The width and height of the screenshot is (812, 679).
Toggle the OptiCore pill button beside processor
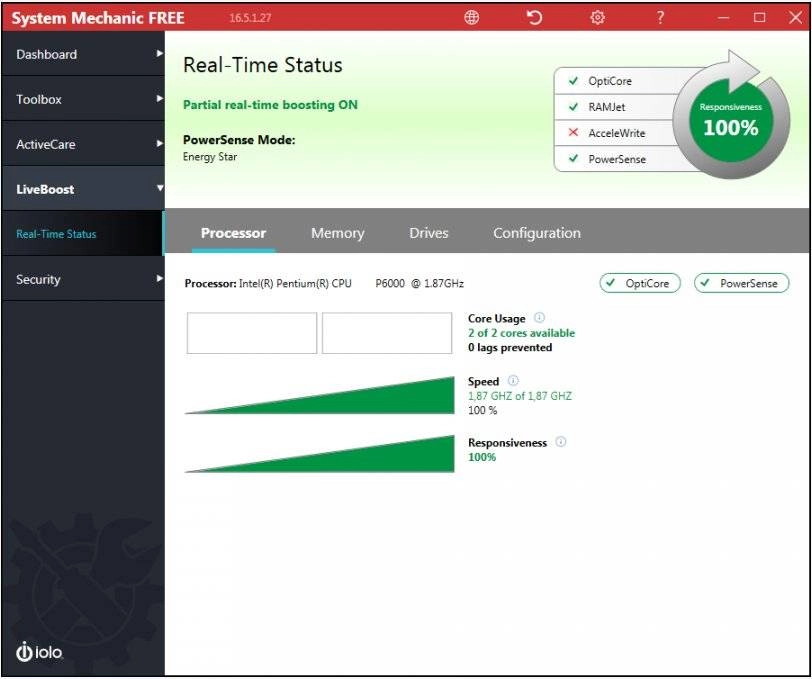[x=640, y=283]
